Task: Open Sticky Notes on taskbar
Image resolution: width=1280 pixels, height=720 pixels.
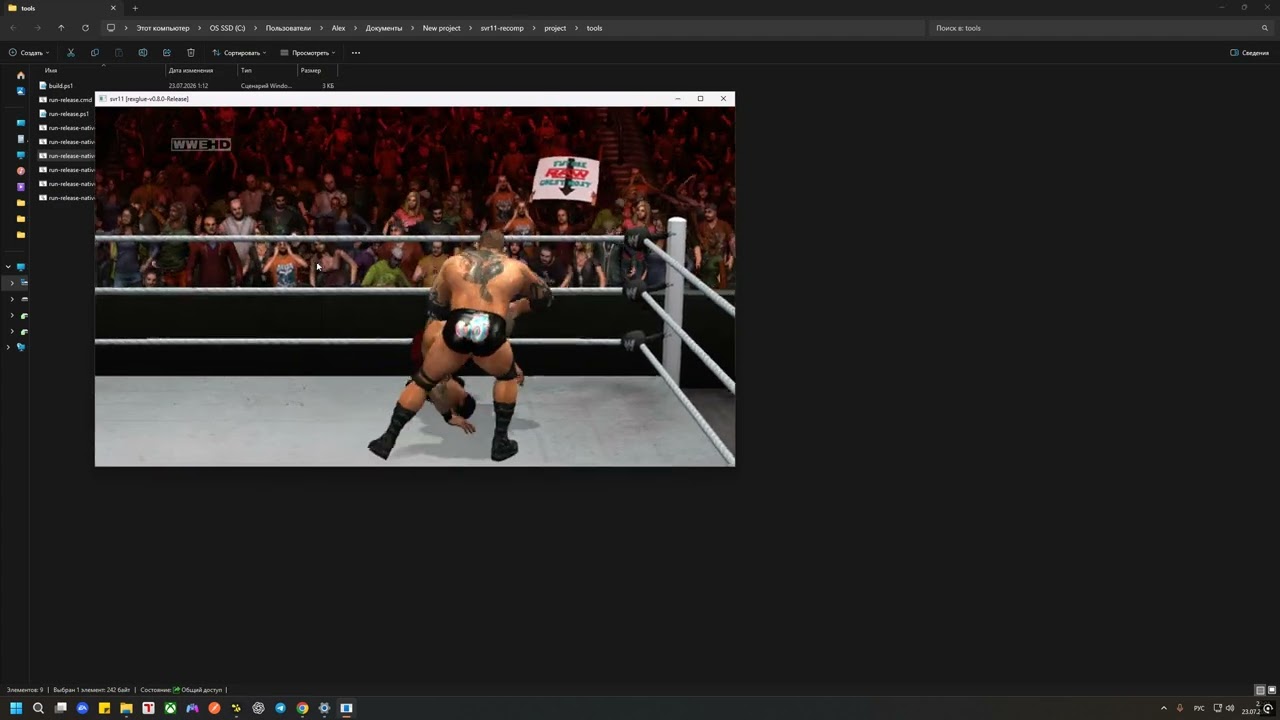Action: tap(104, 708)
